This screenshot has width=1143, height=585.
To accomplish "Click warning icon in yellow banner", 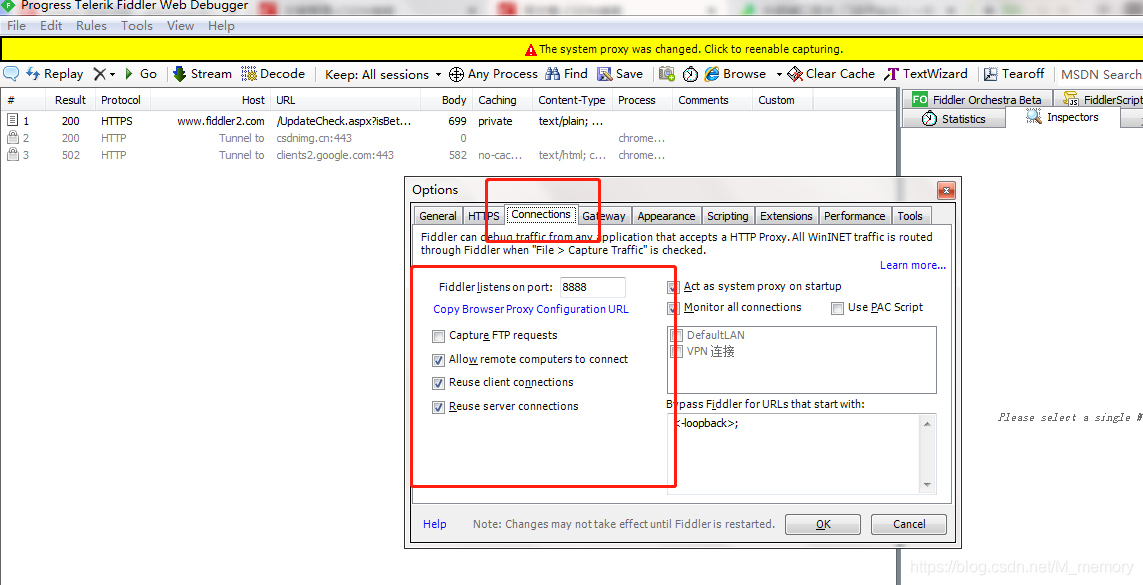I will pyautogui.click(x=531, y=50).
